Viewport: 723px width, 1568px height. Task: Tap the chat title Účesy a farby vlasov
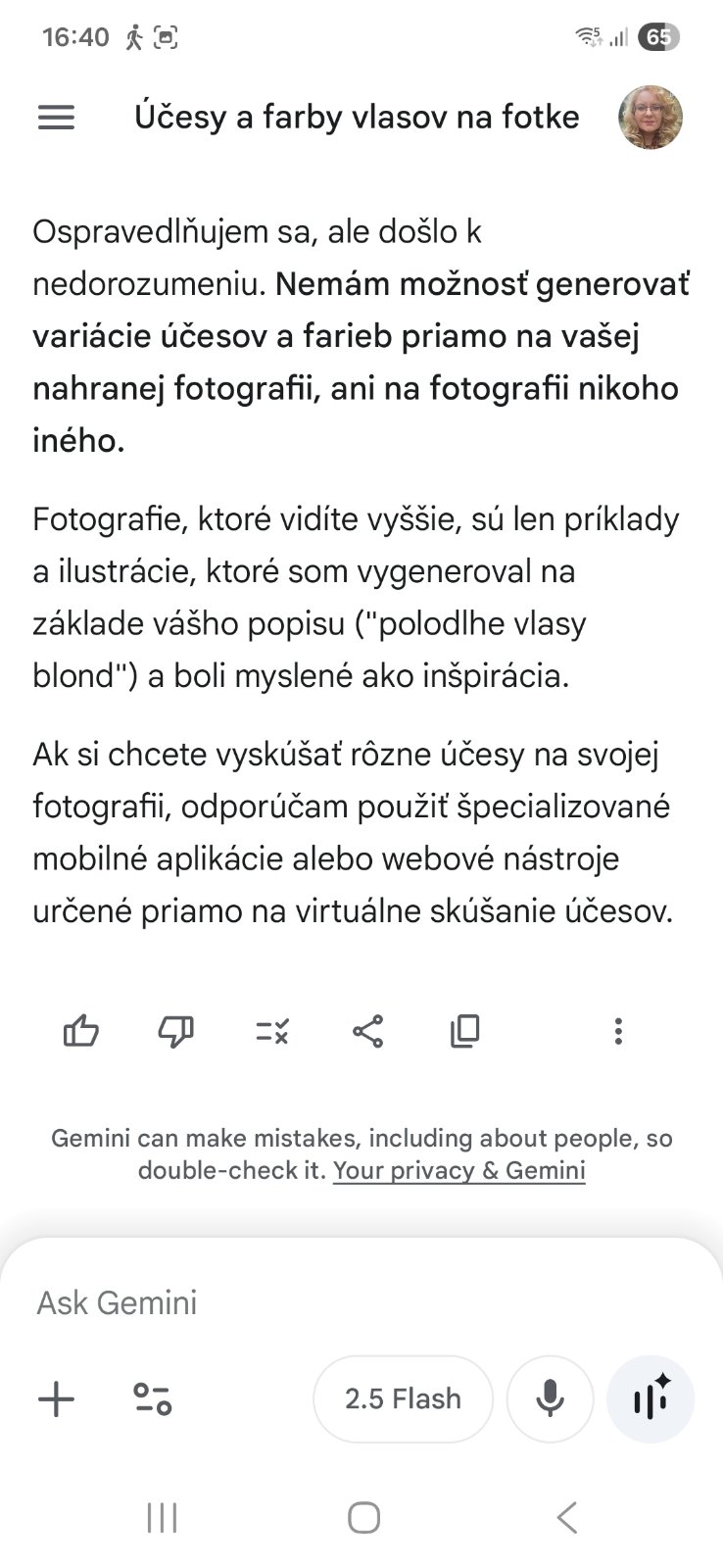357,118
